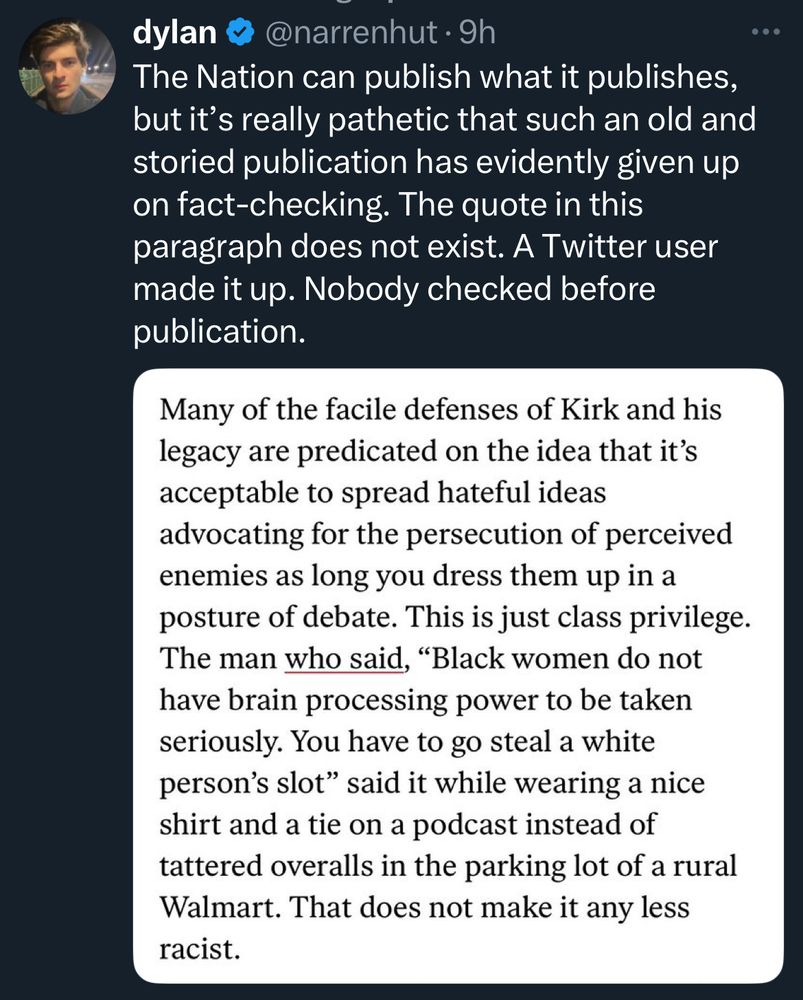Viewport: 803px width, 1000px height.
Task: Open dylan's profile picture avatar
Action: pos(67,66)
